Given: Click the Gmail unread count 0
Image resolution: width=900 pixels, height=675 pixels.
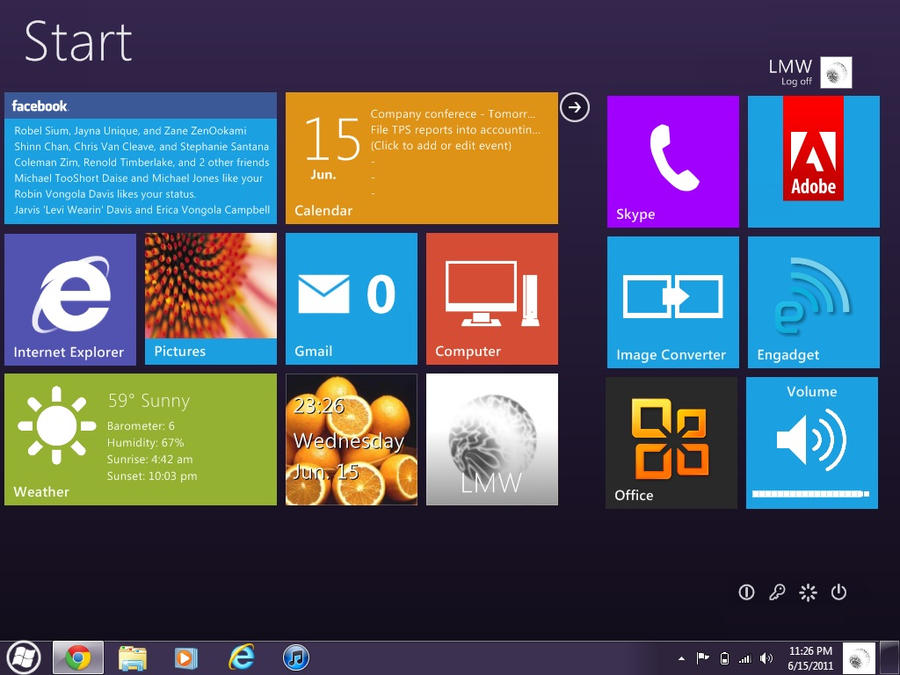Looking at the screenshot, I should [x=381, y=294].
